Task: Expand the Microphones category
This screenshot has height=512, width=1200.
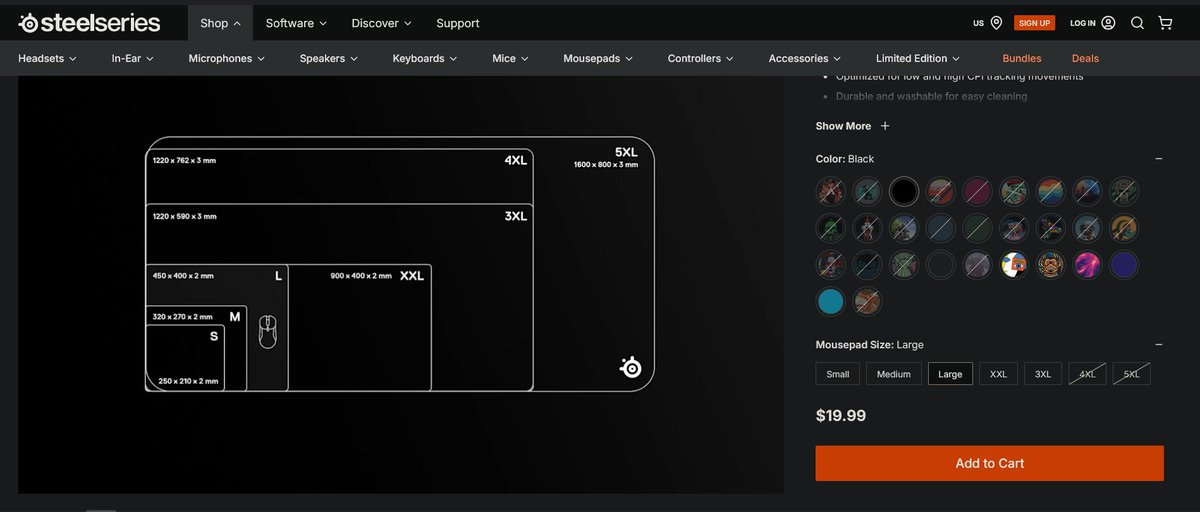Action: 227,58
